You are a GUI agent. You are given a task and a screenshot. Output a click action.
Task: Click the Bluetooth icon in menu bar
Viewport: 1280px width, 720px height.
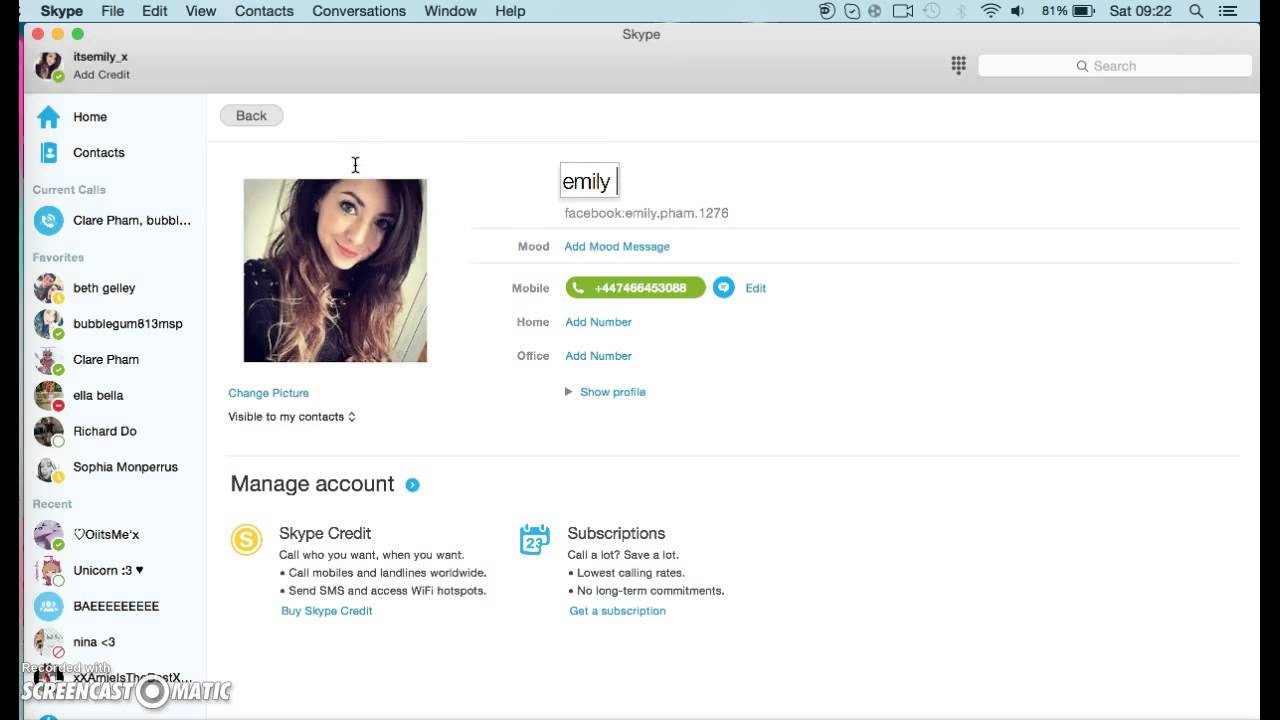coord(961,11)
